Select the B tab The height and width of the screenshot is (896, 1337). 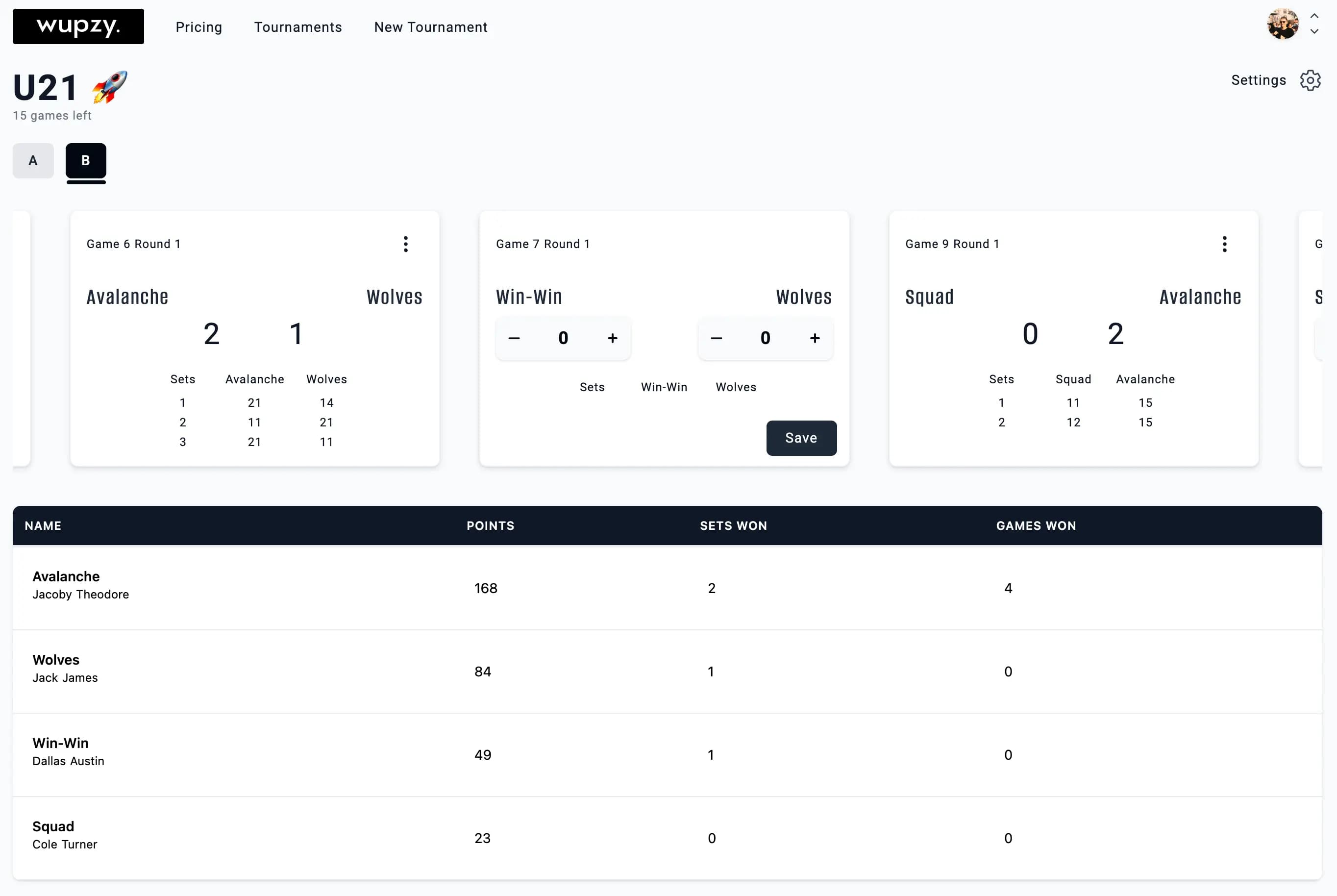(86, 160)
